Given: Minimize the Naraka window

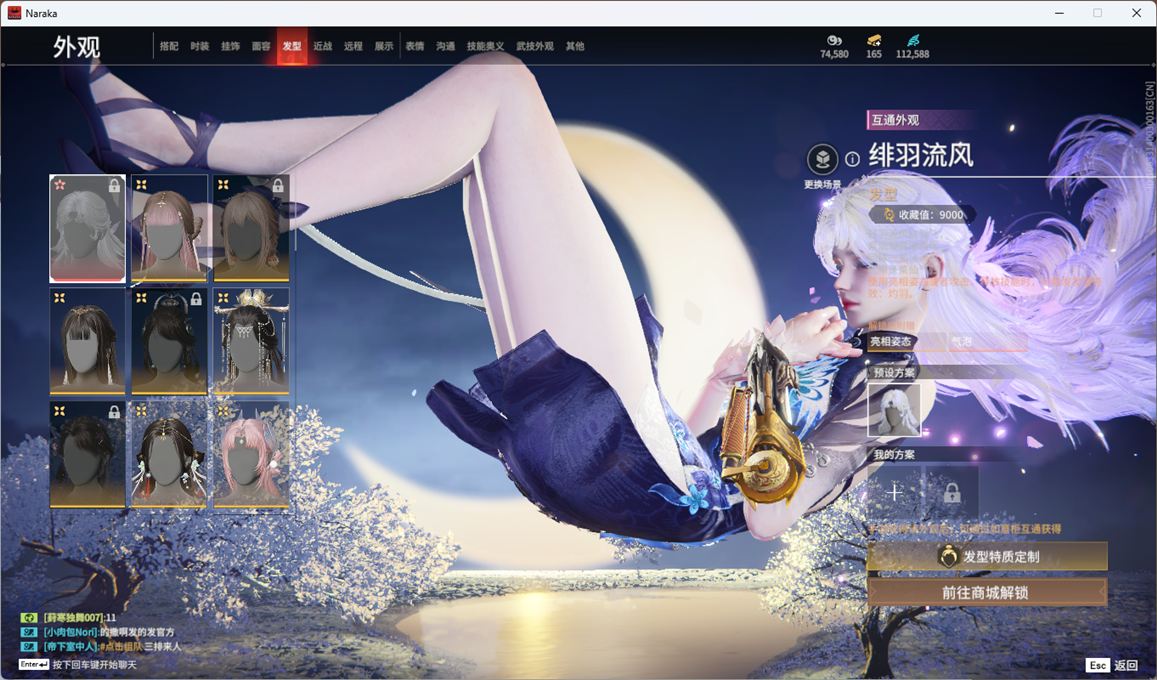Looking at the screenshot, I should (x=1060, y=13).
